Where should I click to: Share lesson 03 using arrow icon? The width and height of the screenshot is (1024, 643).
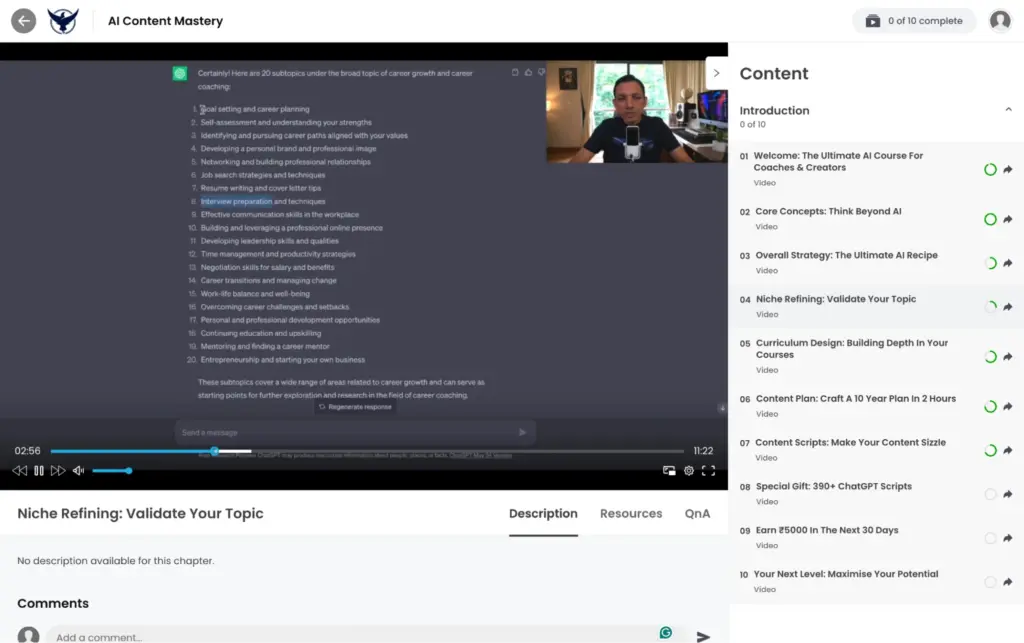click(x=1008, y=263)
